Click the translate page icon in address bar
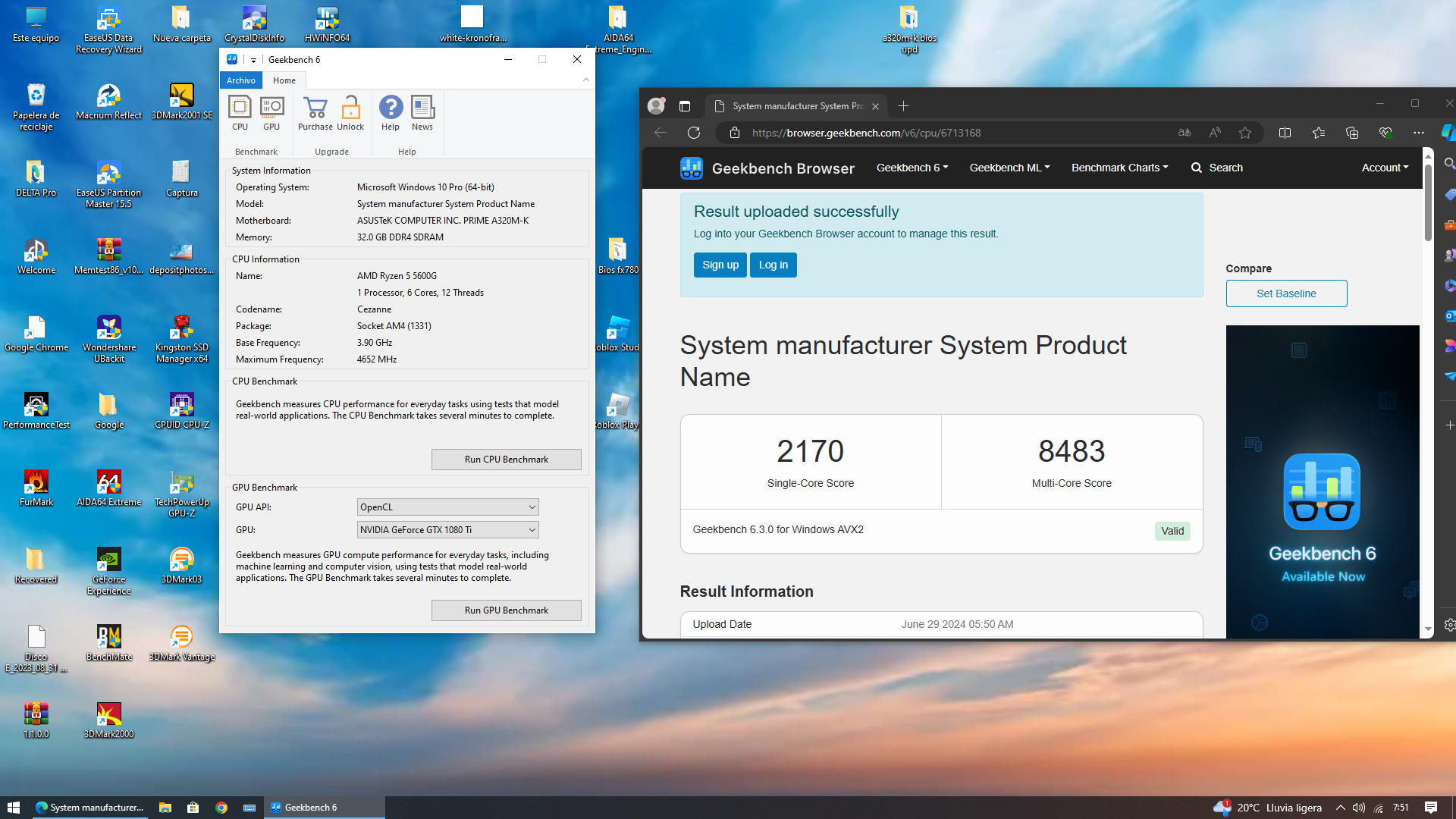1456x819 pixels. (x=1185, y=133)
